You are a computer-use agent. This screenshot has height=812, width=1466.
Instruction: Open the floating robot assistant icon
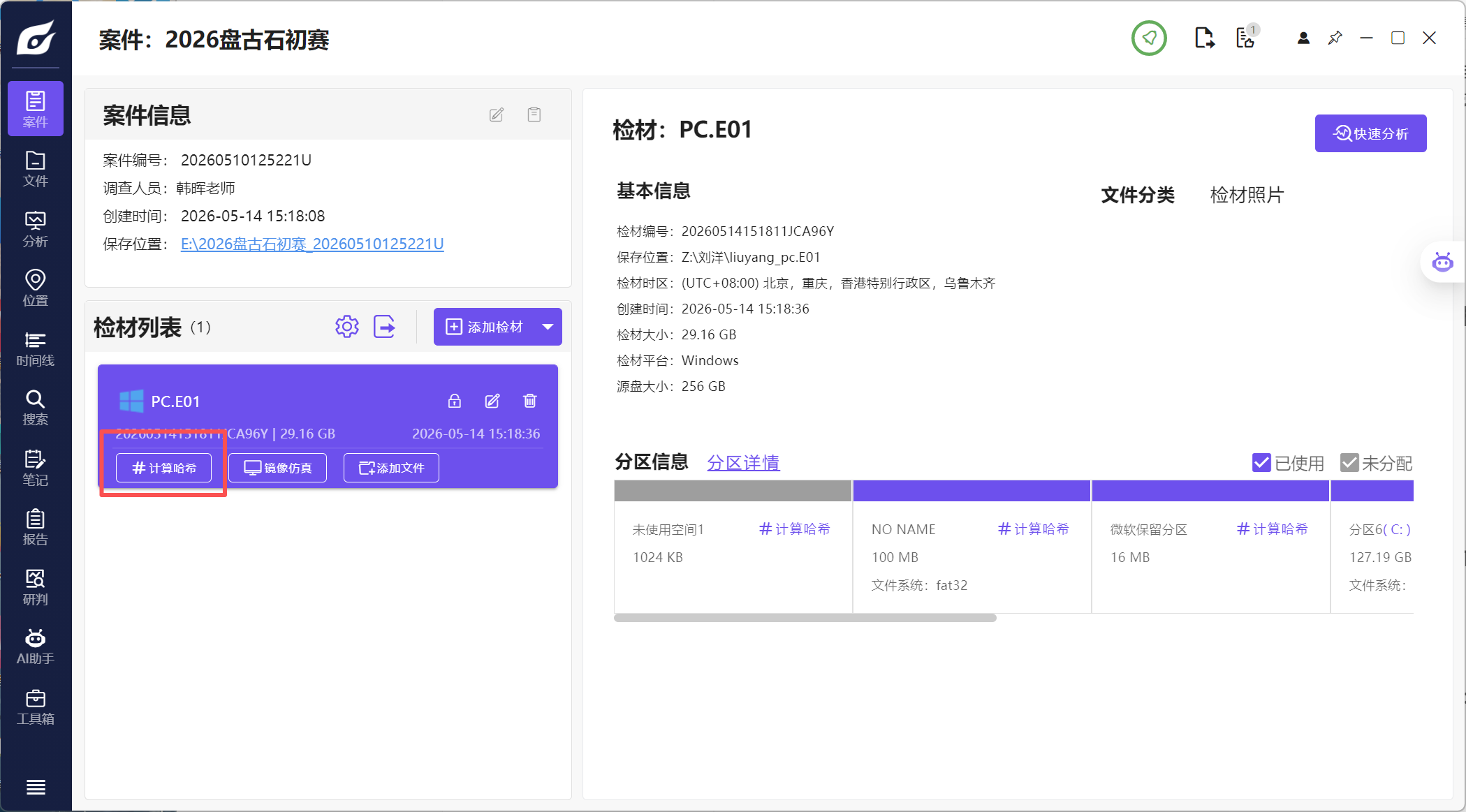[x=1443, y=263]
